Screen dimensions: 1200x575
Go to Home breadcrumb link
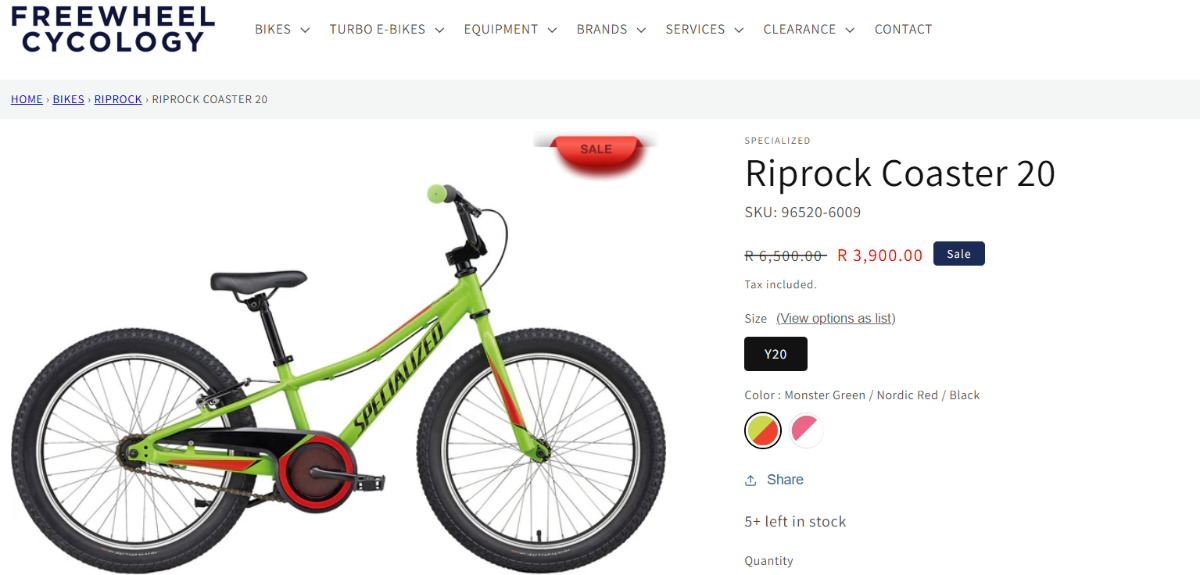(x=27, y=99)
